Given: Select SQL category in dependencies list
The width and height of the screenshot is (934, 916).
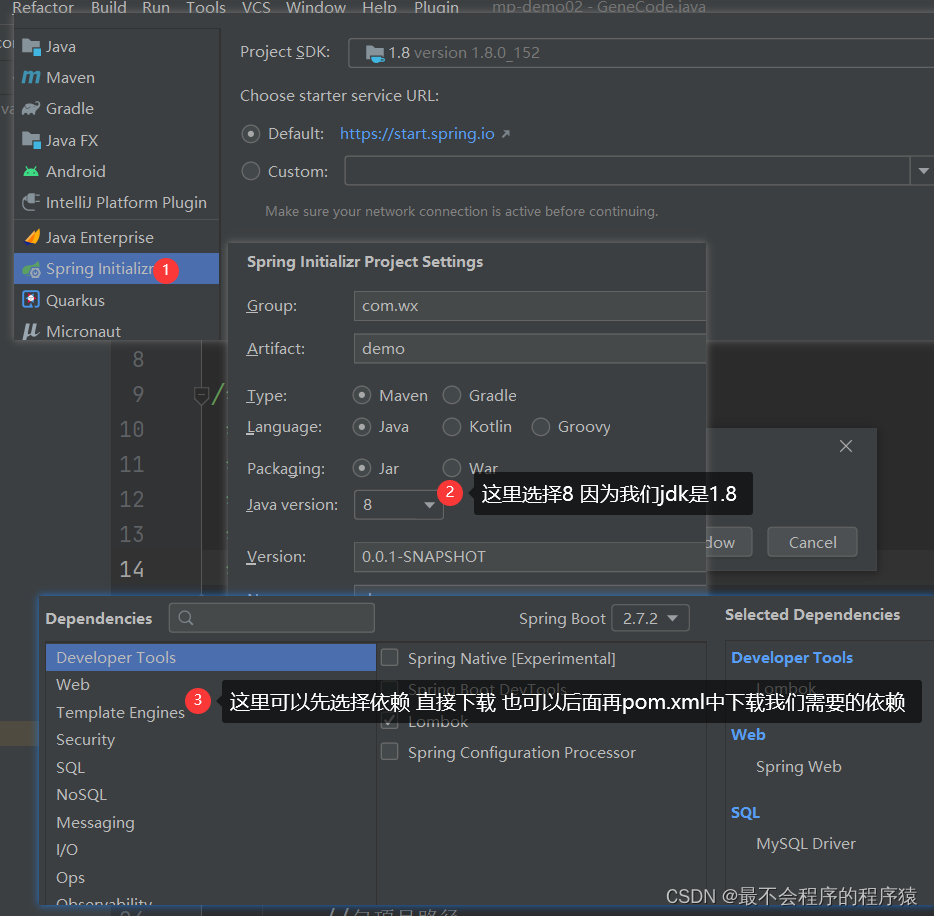Looking at the screenshot, I should coord(70,767).
